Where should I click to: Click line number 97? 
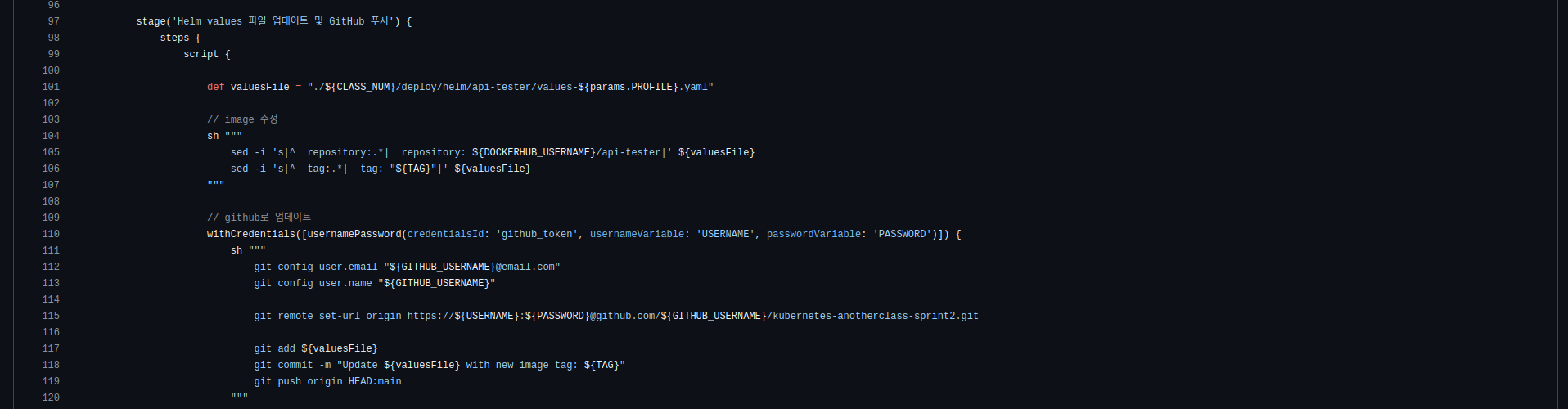tap(53, 21)
